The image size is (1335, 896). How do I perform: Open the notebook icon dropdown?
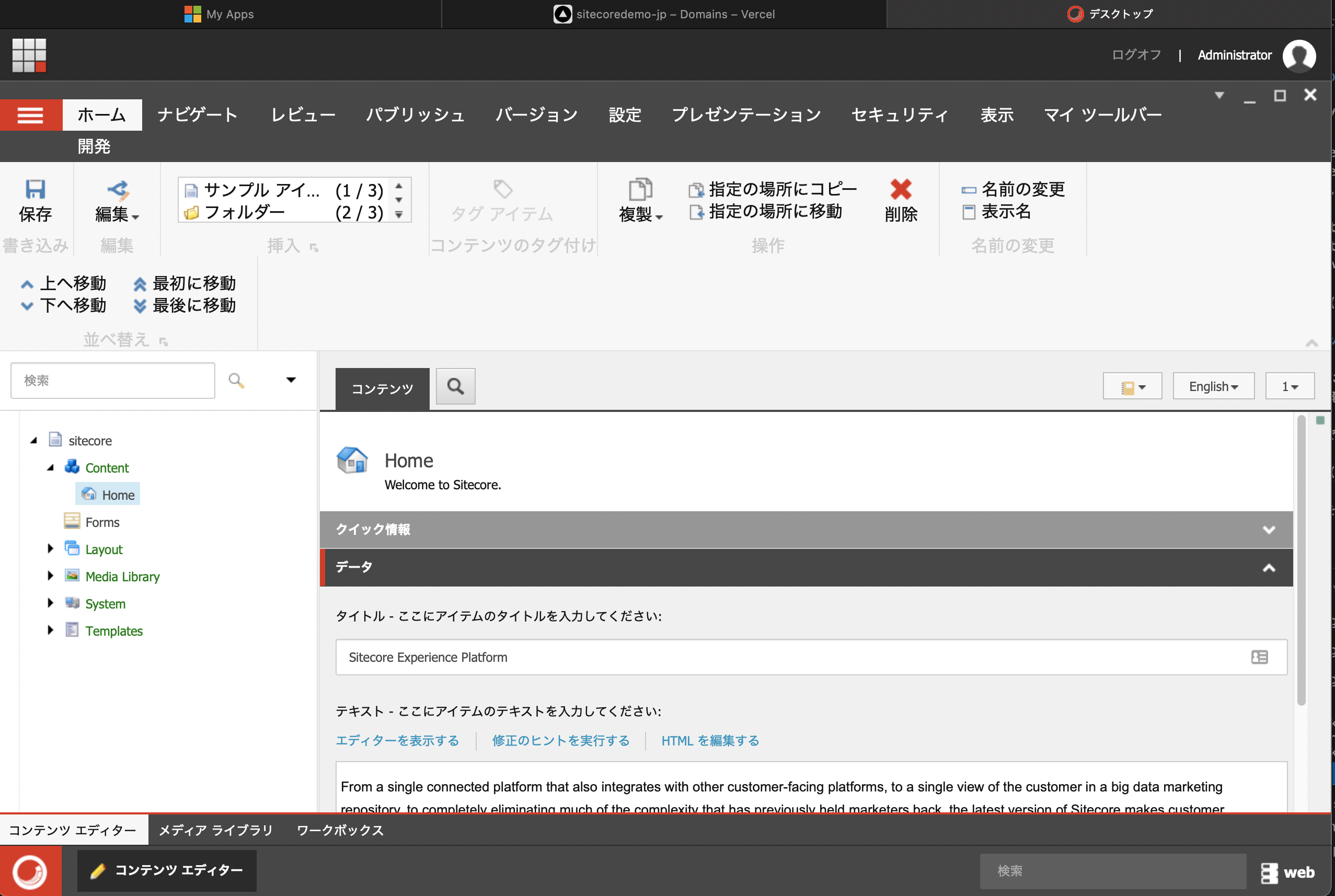pos(1132,386)
